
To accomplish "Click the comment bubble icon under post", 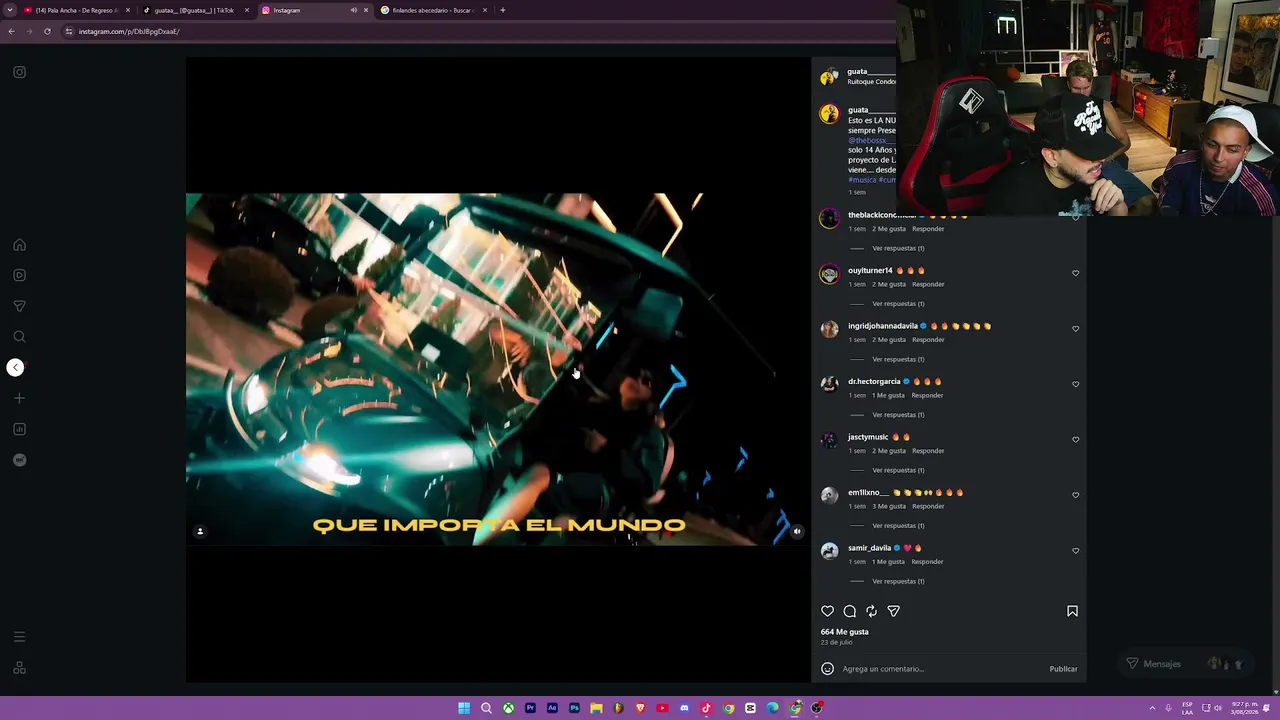I will click(849, 611).
